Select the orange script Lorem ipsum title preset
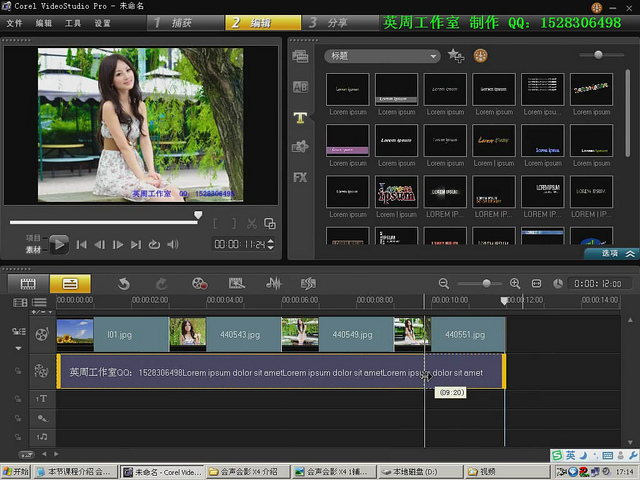Viewport: 640px width, 480px height. click(x=494, y=140)
